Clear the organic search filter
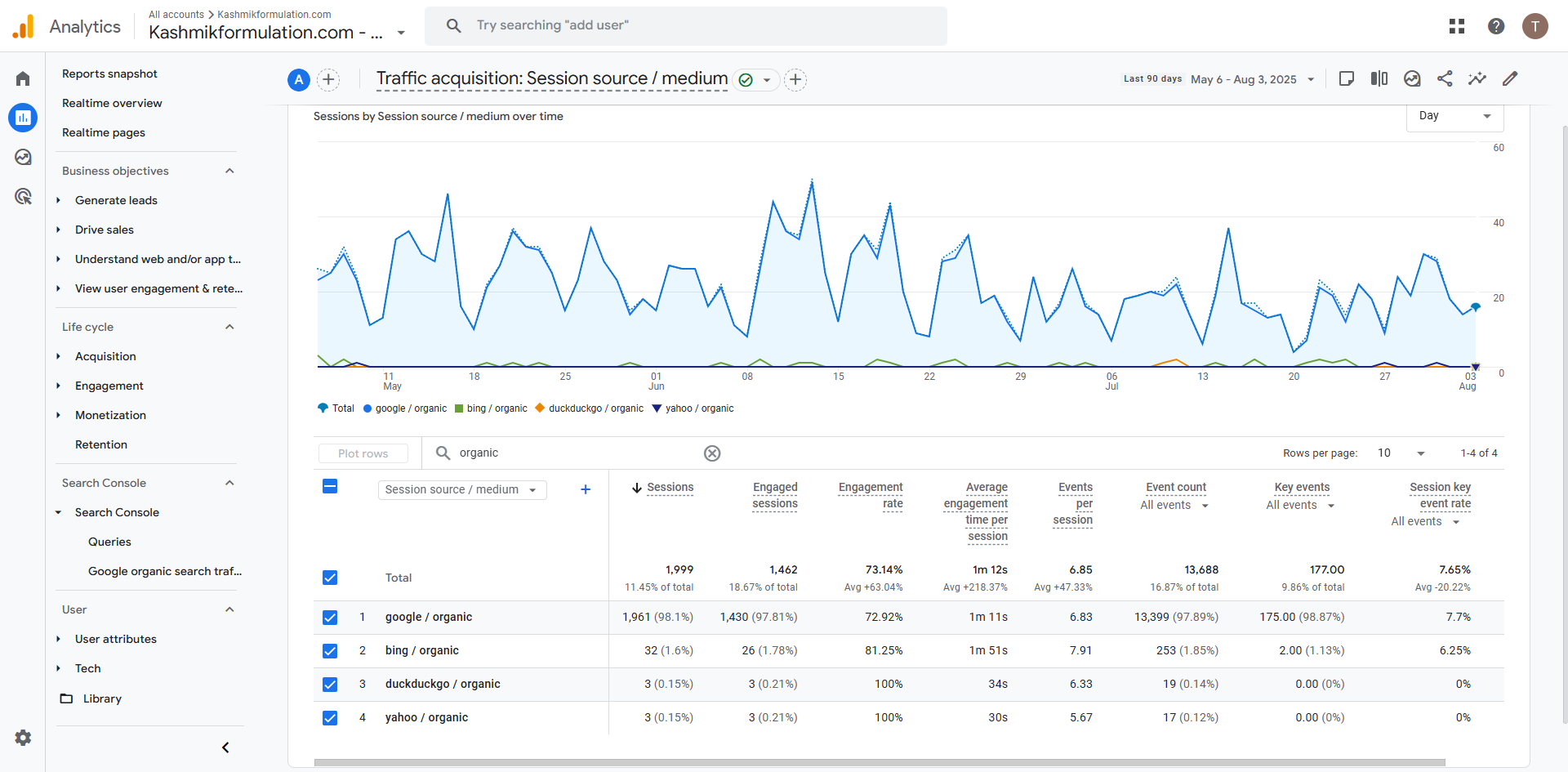 click(712, 453)
